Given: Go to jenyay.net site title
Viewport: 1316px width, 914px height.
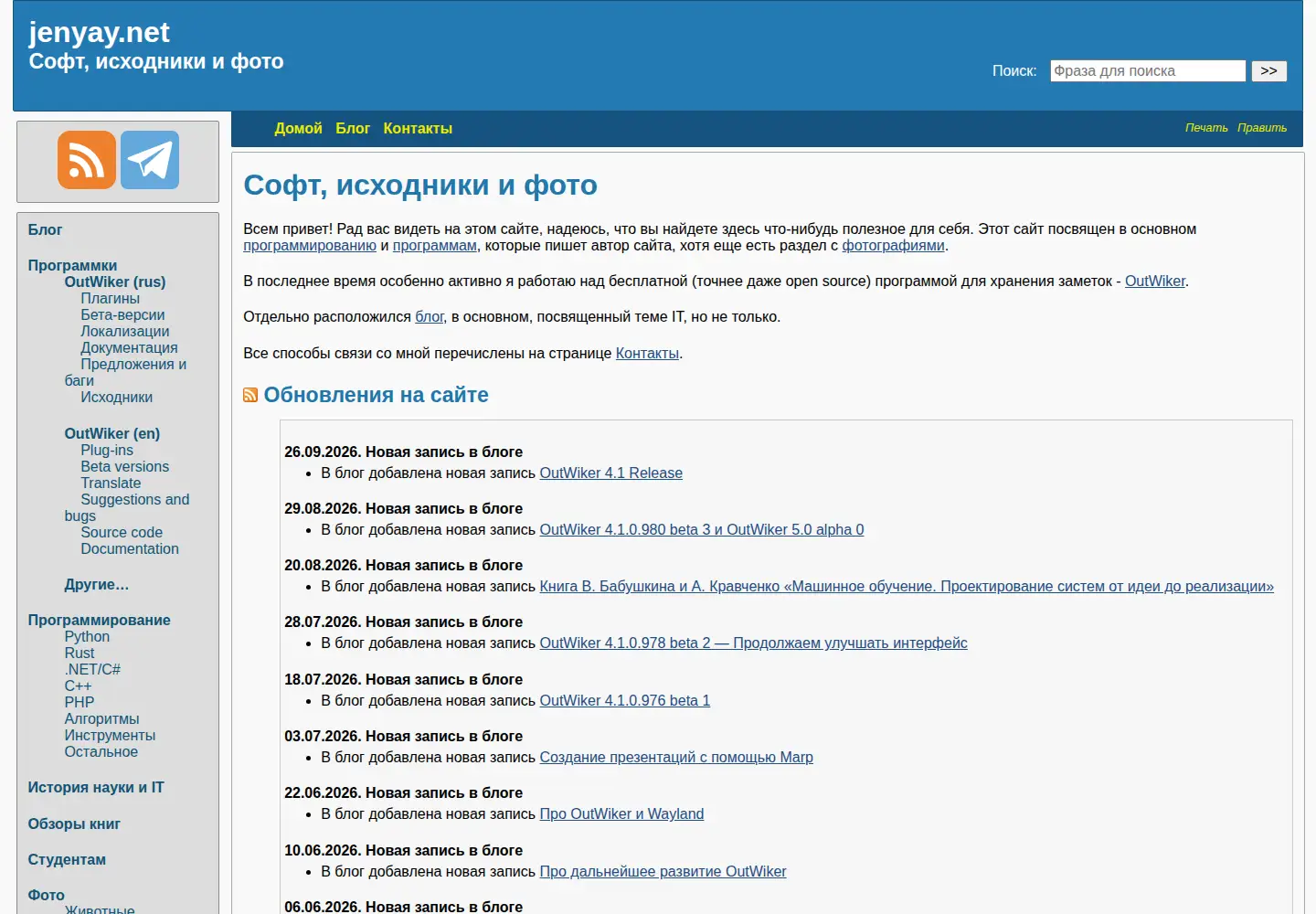Looking at the screenshot, I should 99,32.
